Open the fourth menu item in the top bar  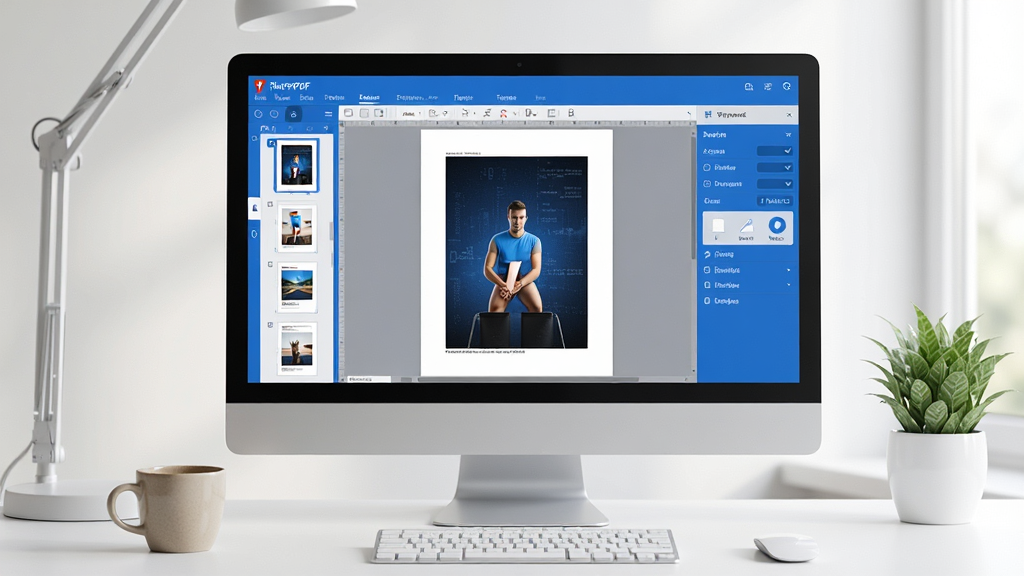coord(334,98)
